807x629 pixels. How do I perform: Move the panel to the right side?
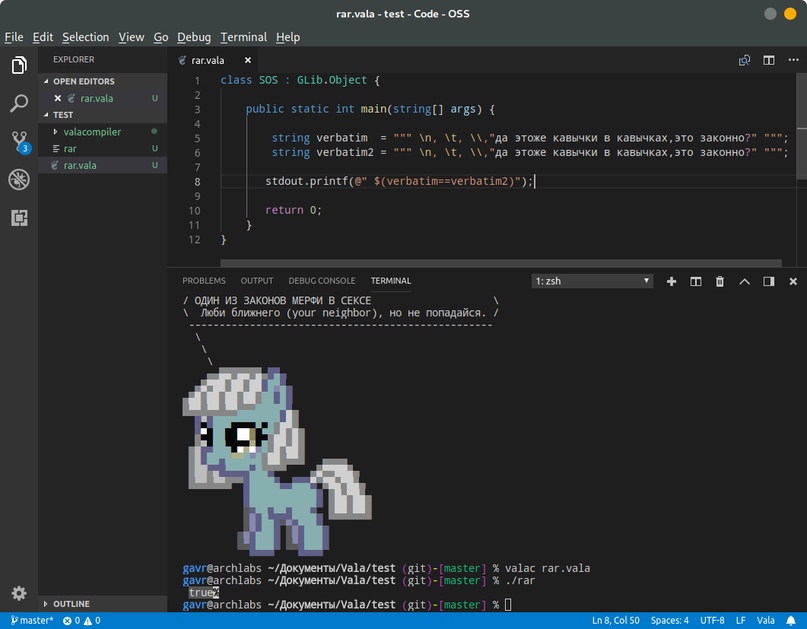click(768, 281)
